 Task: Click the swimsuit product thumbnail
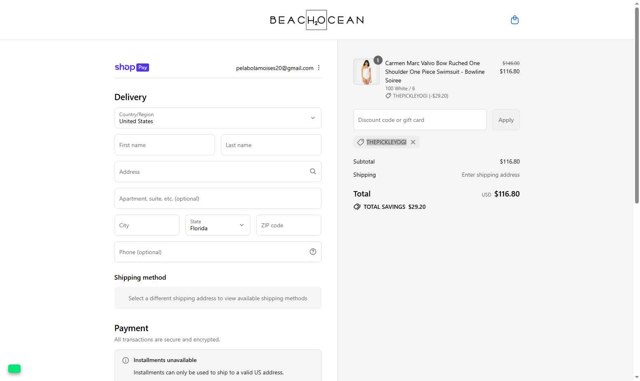pos(366,72)
